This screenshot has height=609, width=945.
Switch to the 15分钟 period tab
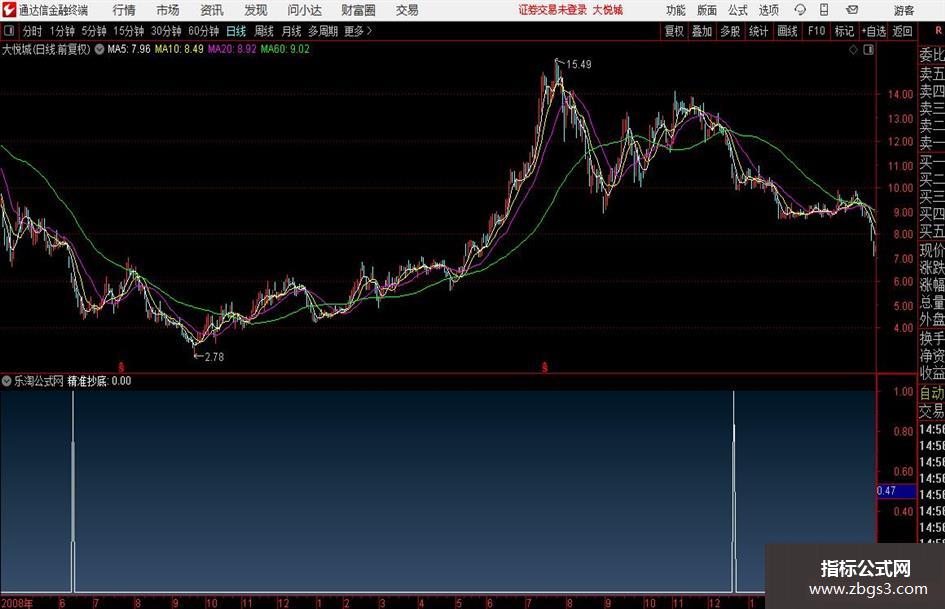129,31
